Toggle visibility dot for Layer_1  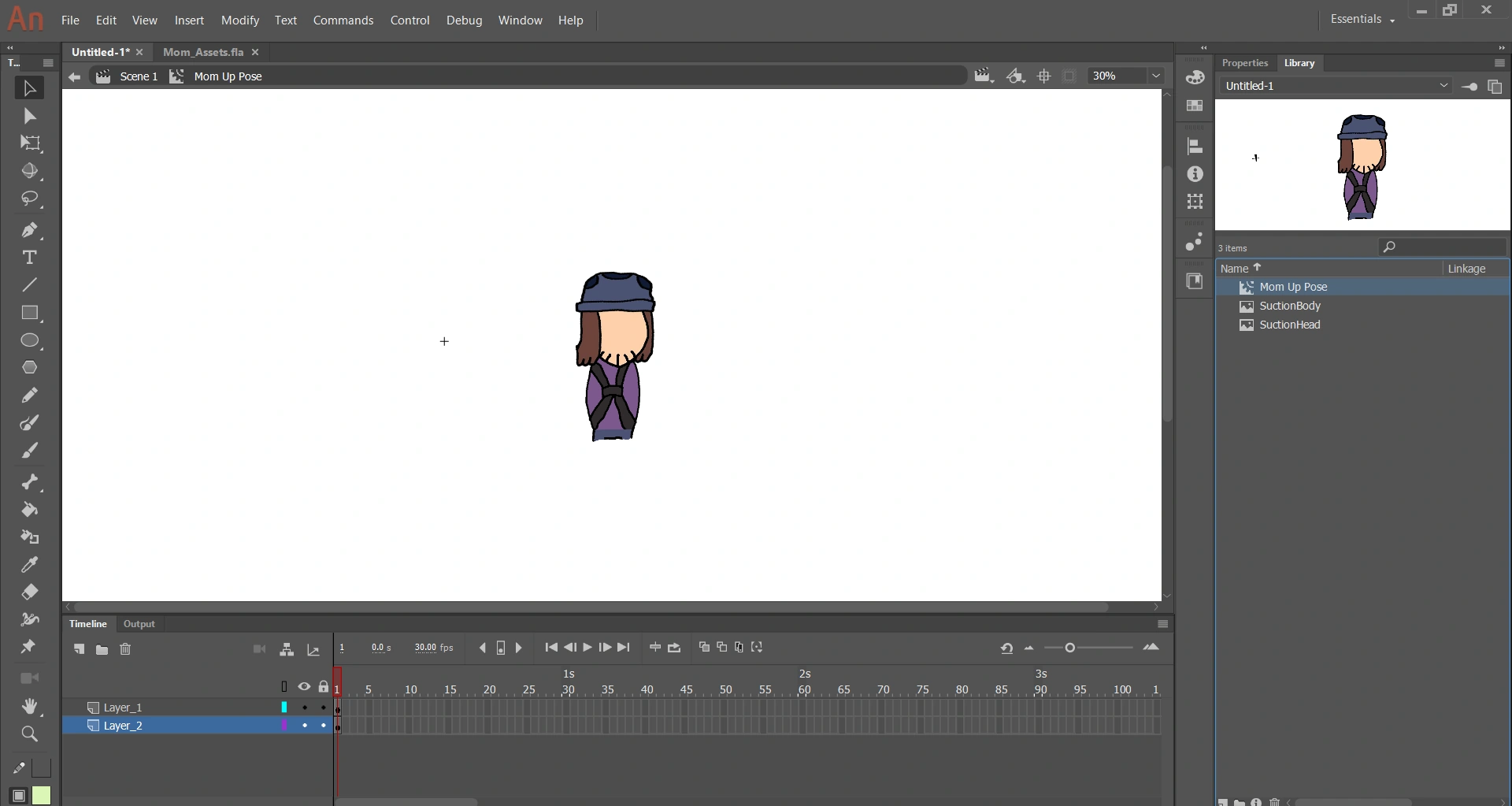pos(305,708)
